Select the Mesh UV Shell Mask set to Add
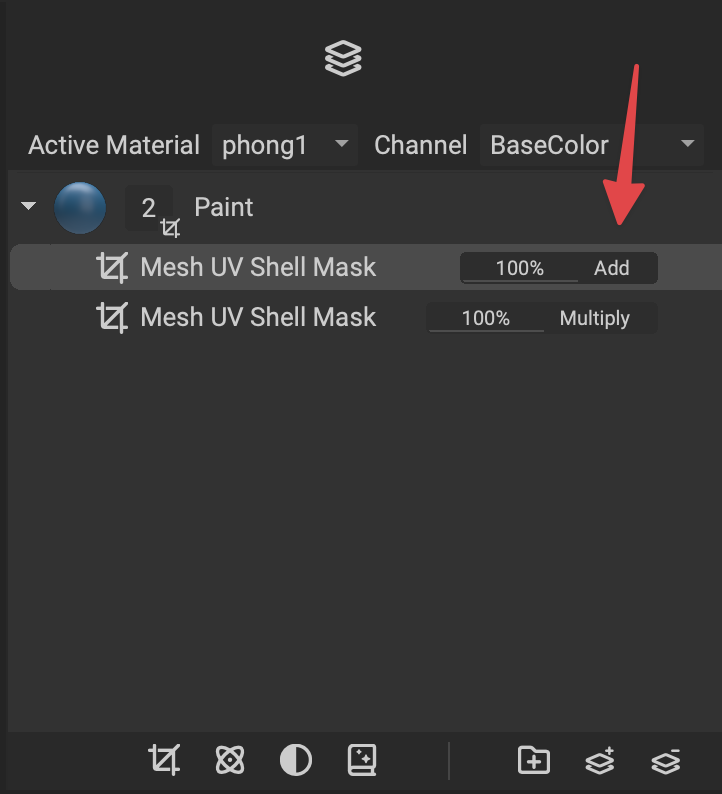The width and height of the screenshot is (722, 794). pyautogui.click(x=258, y=267)
